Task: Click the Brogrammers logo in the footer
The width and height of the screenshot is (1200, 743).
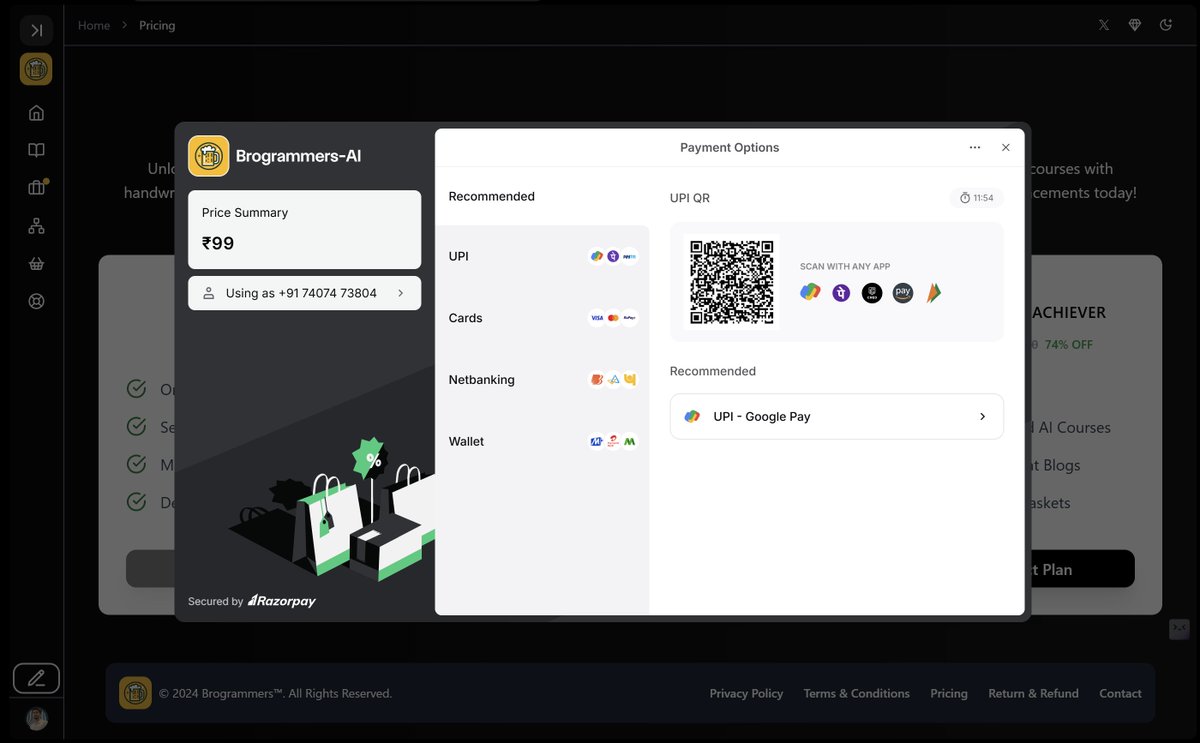Action: click(135, 693)
